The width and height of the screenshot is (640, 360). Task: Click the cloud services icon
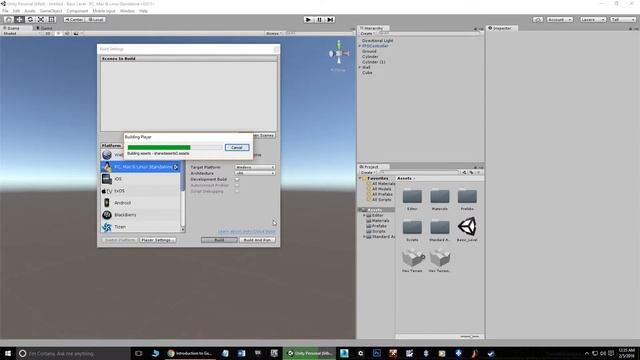pyautogui.click(x=538, y=20)
